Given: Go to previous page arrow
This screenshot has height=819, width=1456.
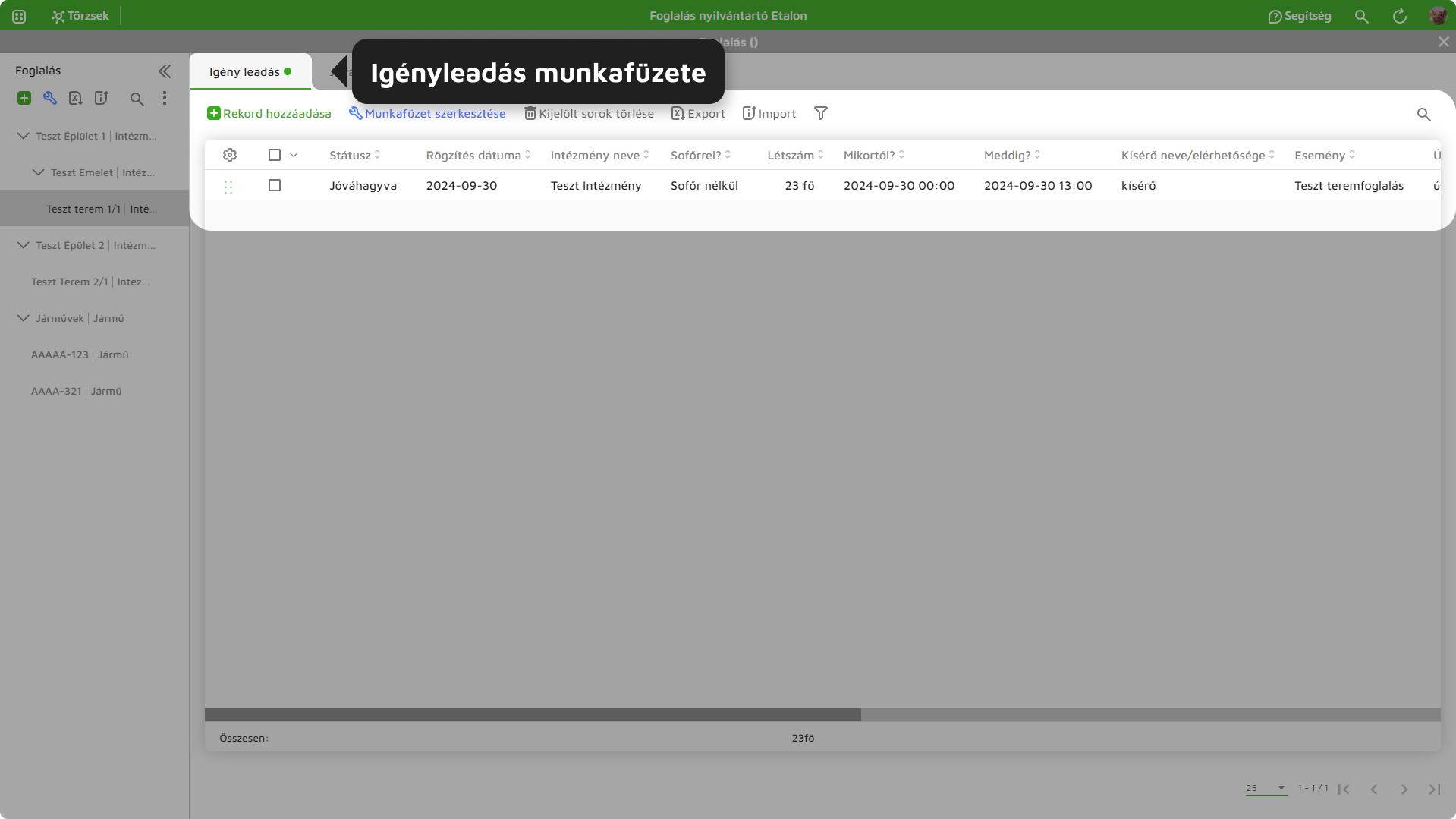Looking at the screenshot, I should point(1374,789).
